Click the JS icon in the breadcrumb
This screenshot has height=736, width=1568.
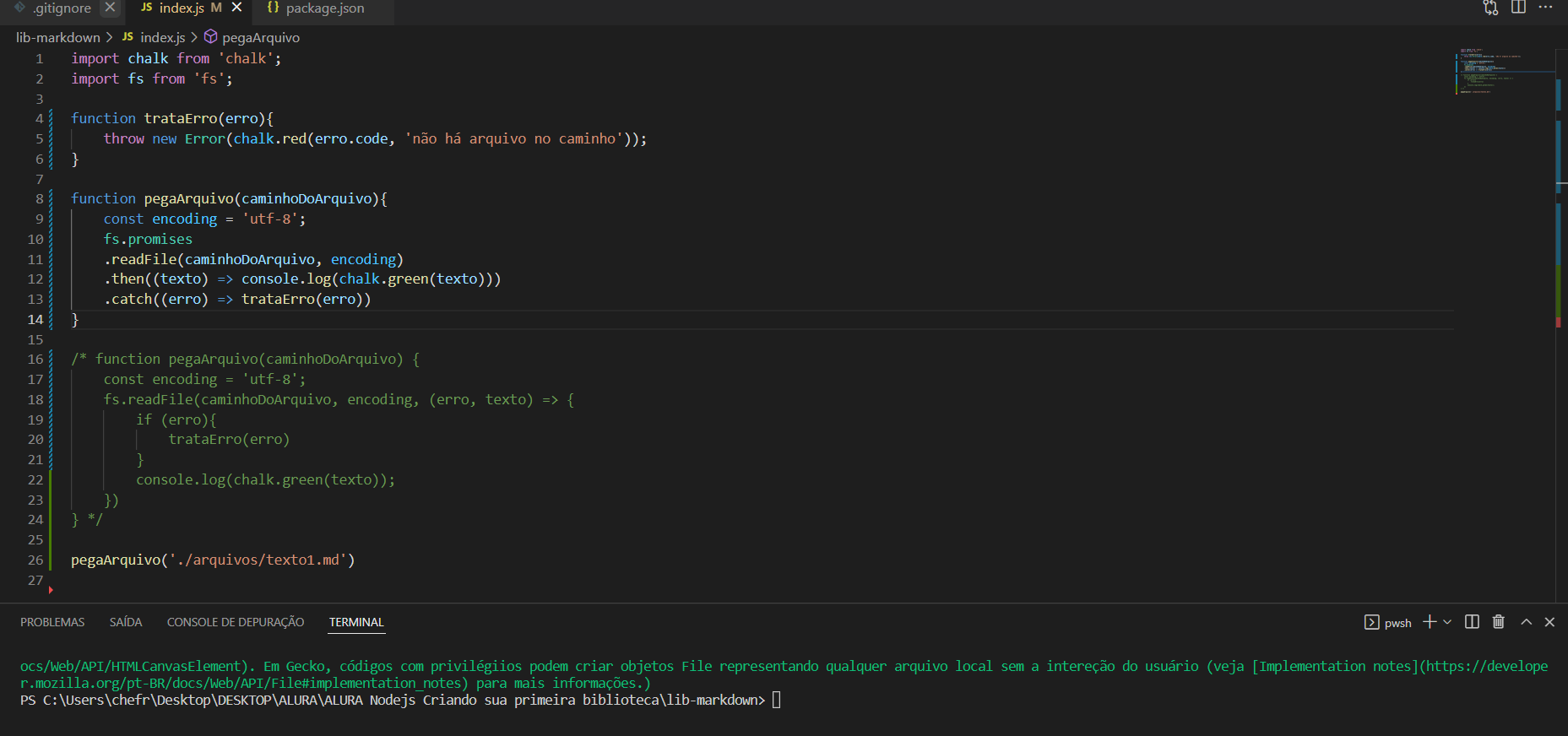coord(128,37)
